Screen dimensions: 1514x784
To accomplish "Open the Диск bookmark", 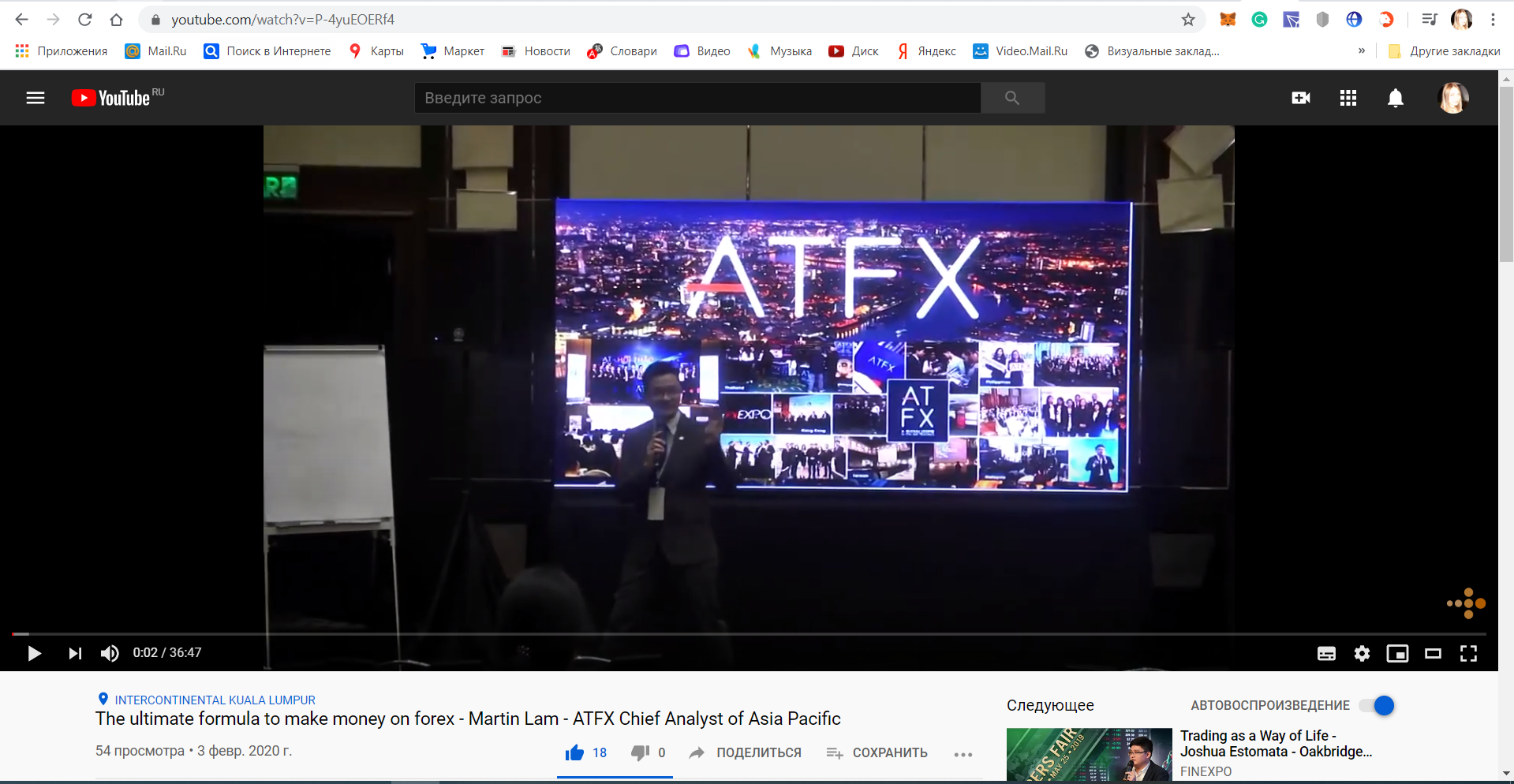I will [x=854, y=51].
